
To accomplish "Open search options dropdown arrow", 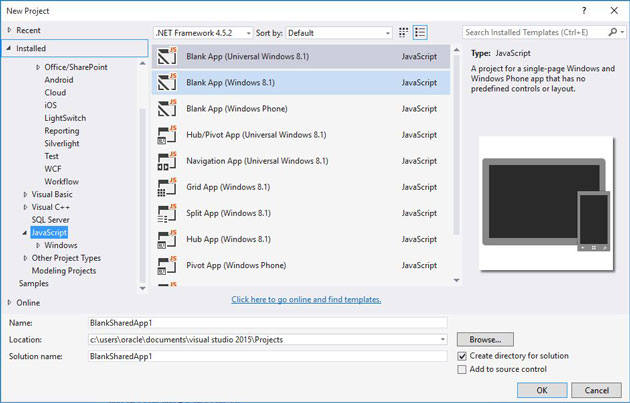I will pyautogui.click(x=622, y=32).
